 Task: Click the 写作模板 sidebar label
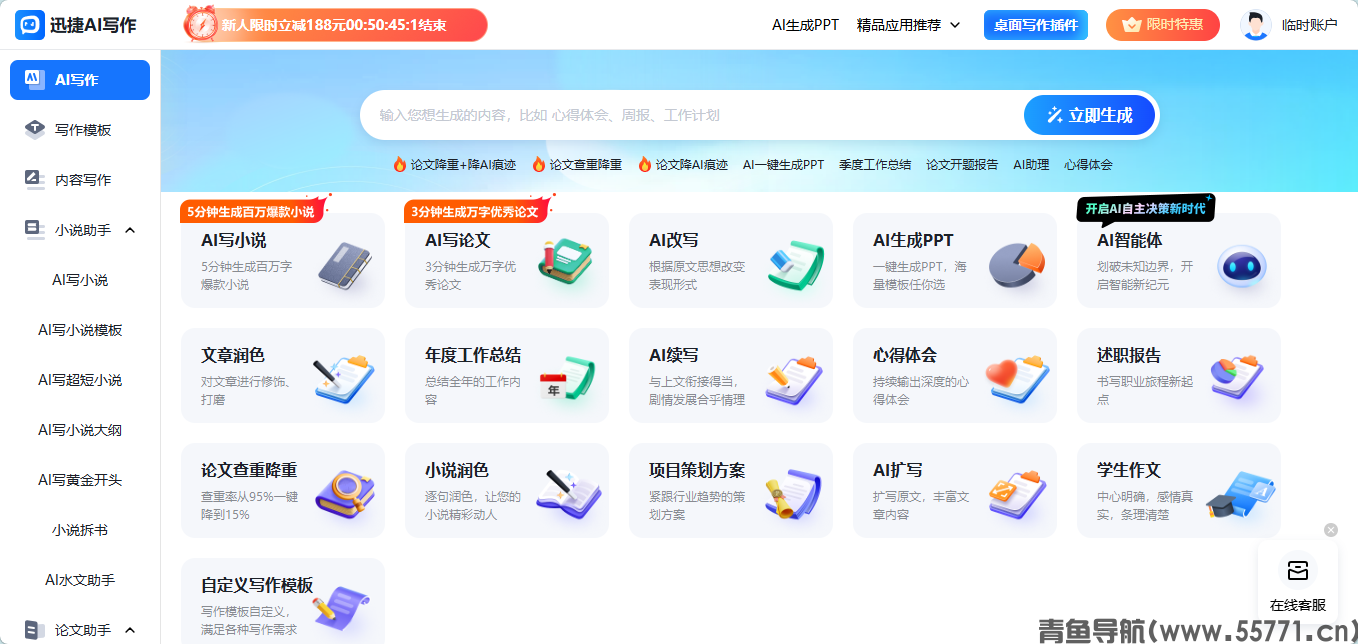(83, 130)
